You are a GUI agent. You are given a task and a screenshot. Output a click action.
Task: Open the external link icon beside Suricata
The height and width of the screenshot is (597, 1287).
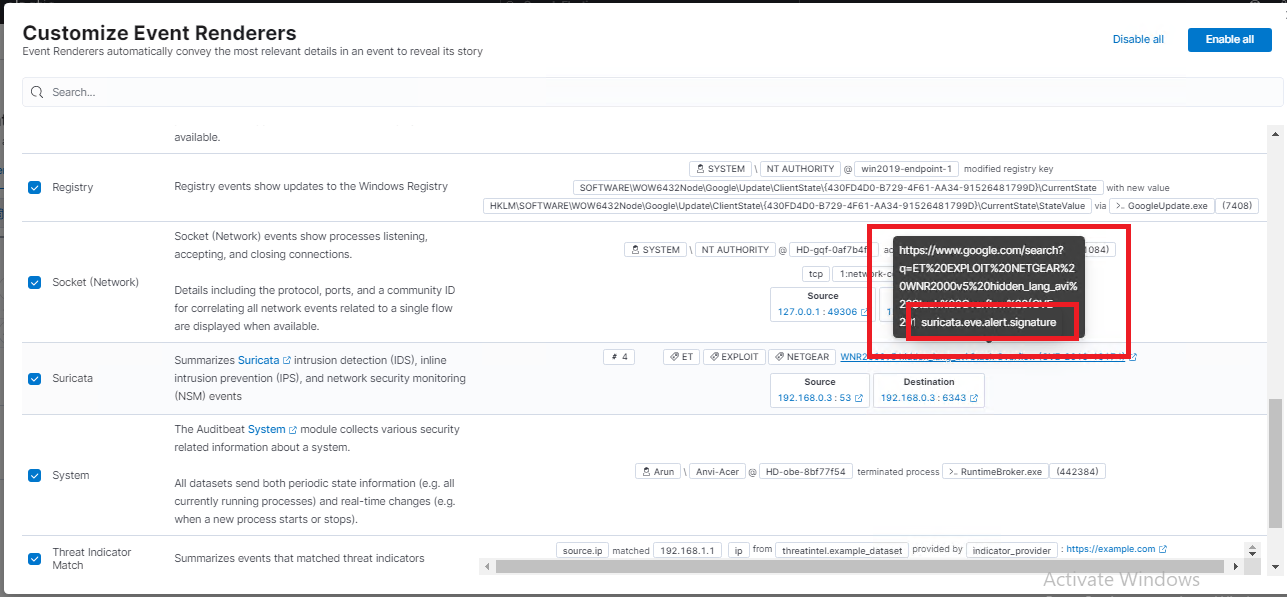click(287, 362)
